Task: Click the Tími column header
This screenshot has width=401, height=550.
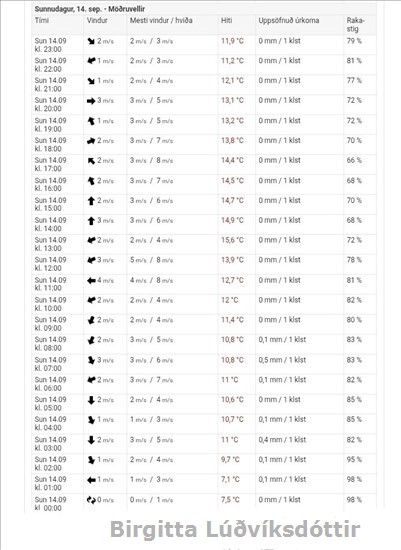Action: point(42,20)
